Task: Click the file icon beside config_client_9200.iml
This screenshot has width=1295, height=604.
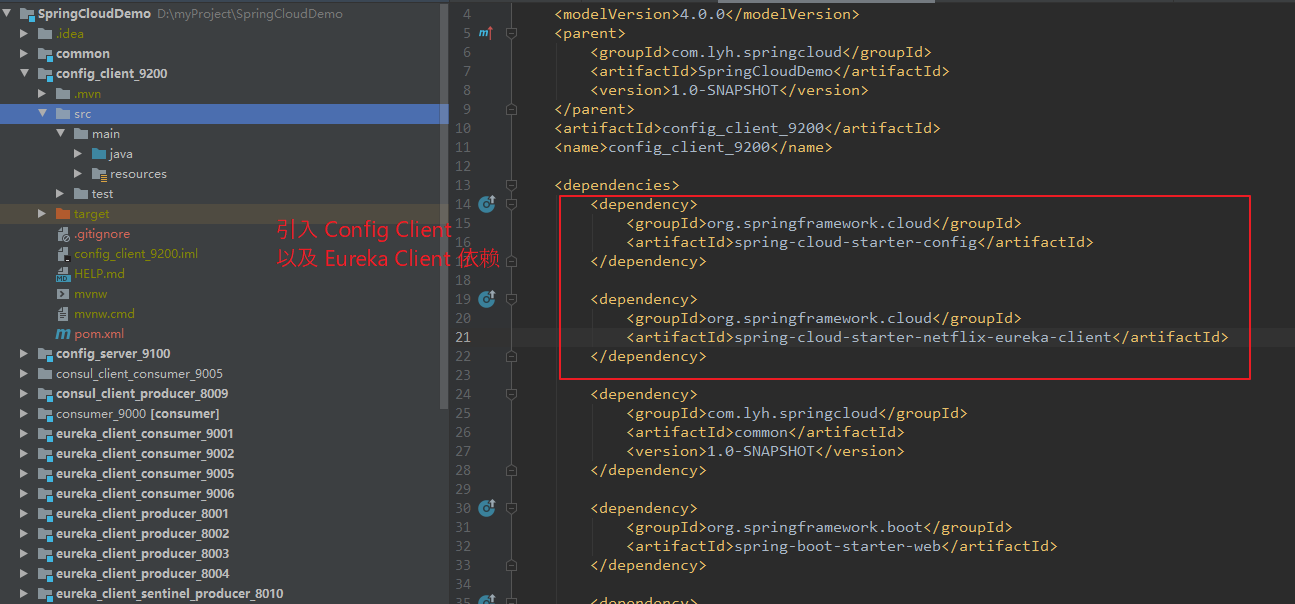Action: [x=63, y=254]
